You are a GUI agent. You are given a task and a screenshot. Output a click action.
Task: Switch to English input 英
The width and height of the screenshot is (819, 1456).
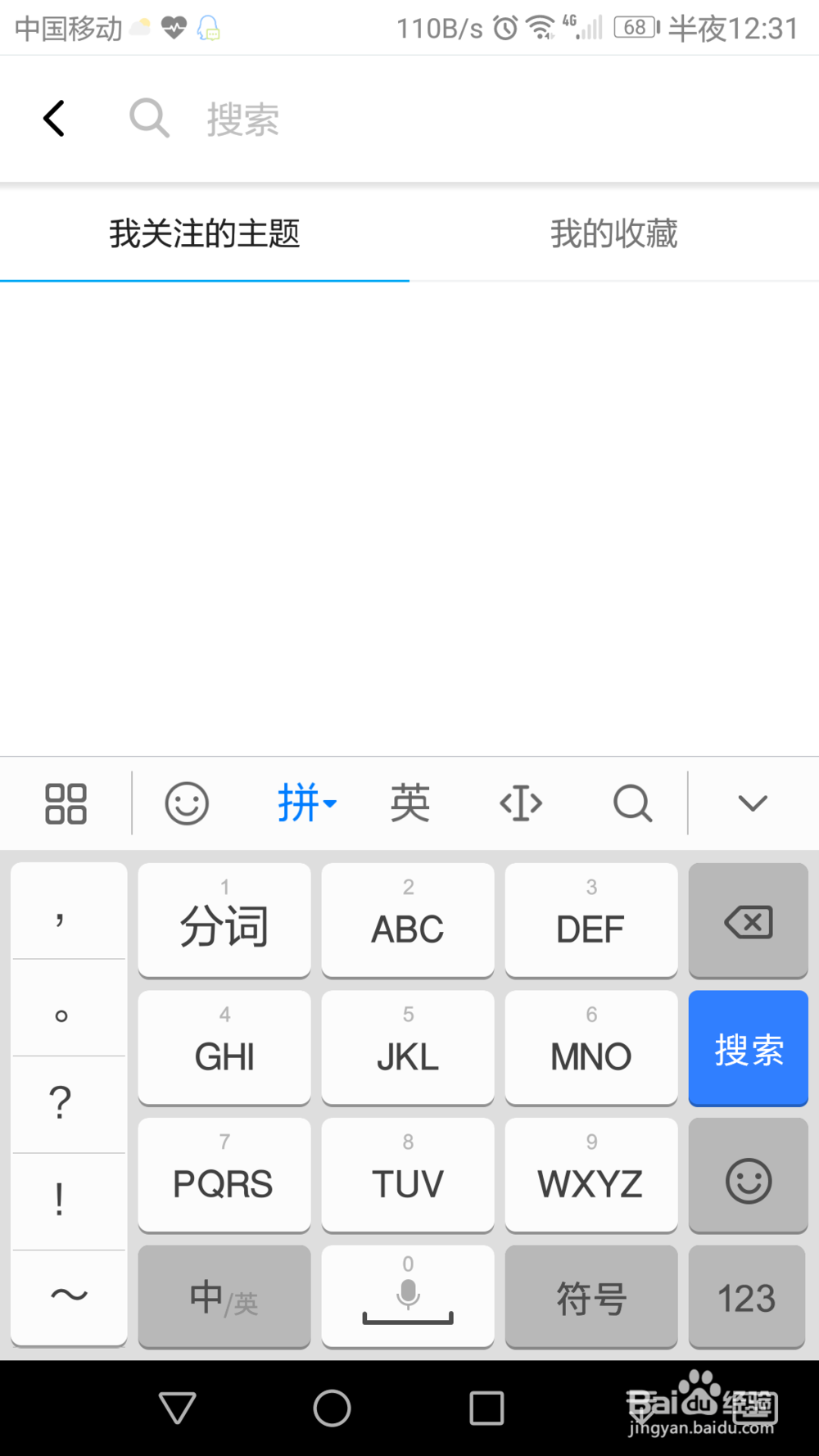(410, 803)
